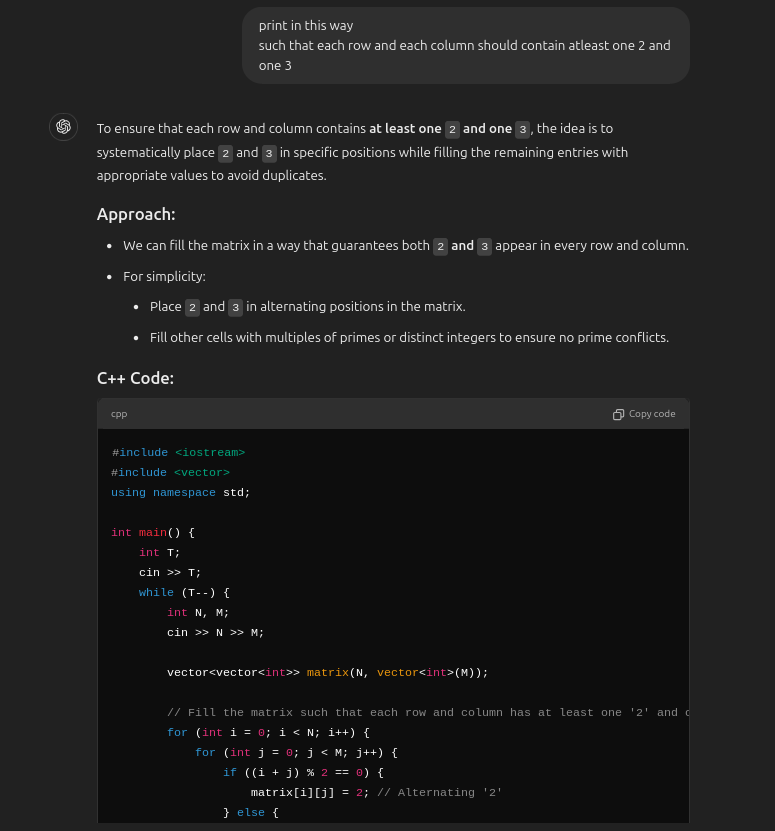The width and height of the screenshot is (775, 831).
Task: Select the inline code badge showing 2
Action: tap(452, 129)
